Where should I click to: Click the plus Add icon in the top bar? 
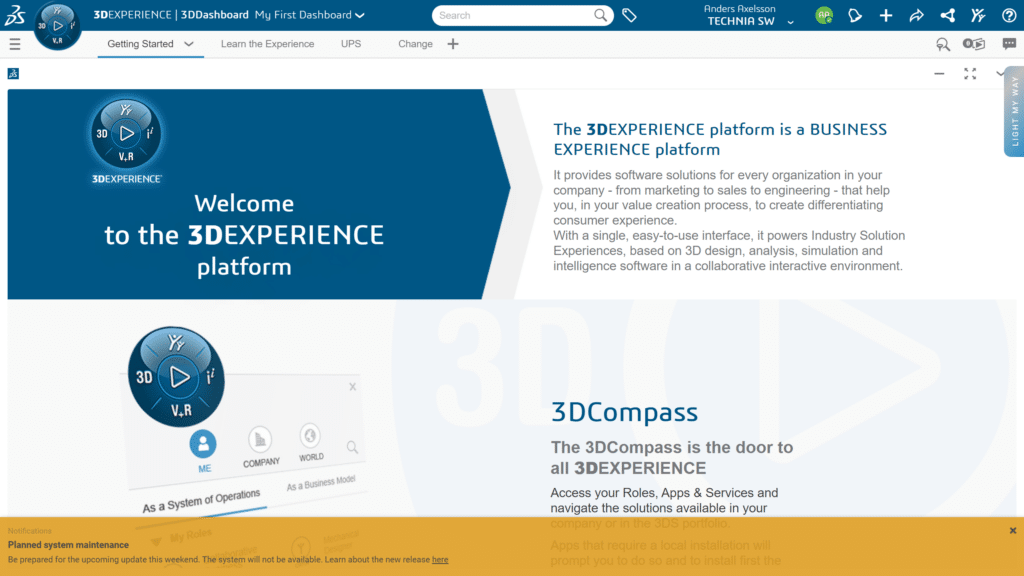886,15
